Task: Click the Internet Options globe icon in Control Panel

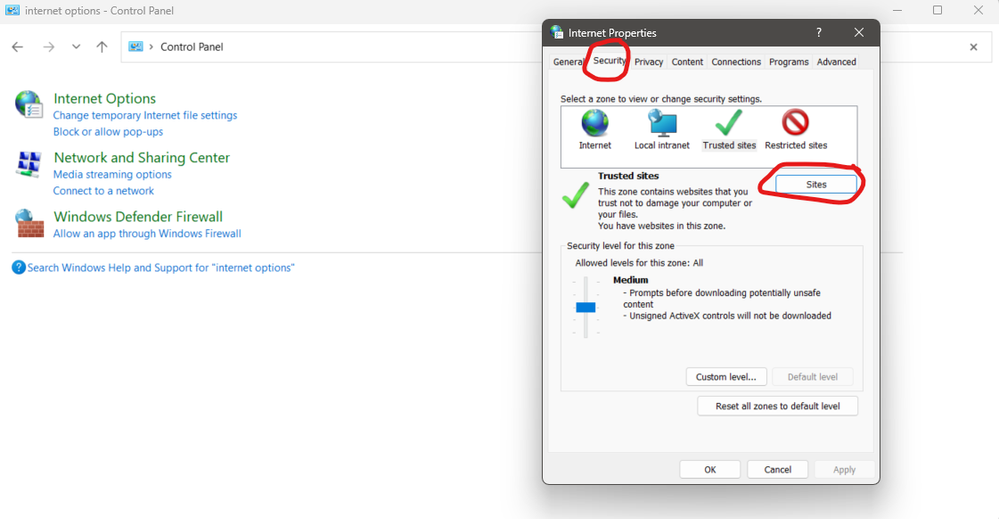Action: point(29,104)
